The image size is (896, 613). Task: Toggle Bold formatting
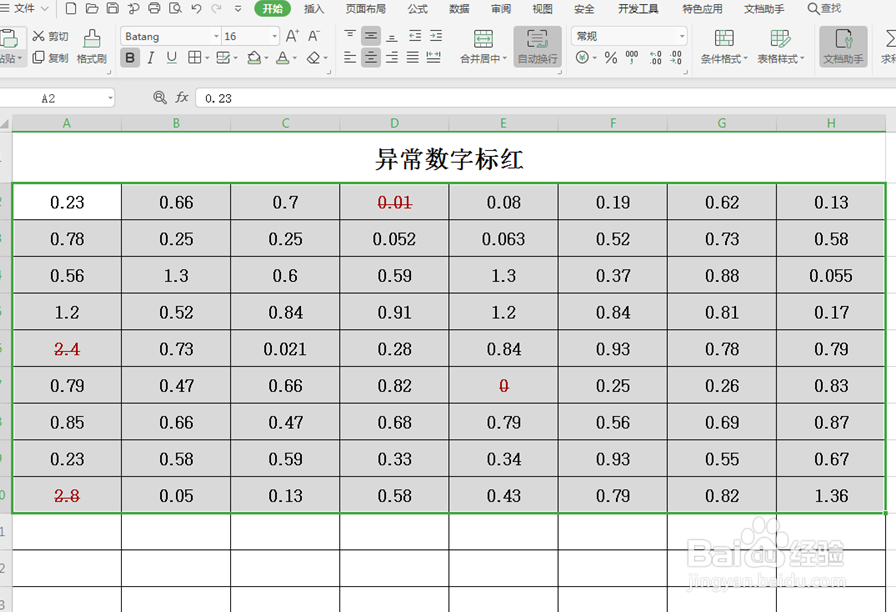[x=129, y=58]
